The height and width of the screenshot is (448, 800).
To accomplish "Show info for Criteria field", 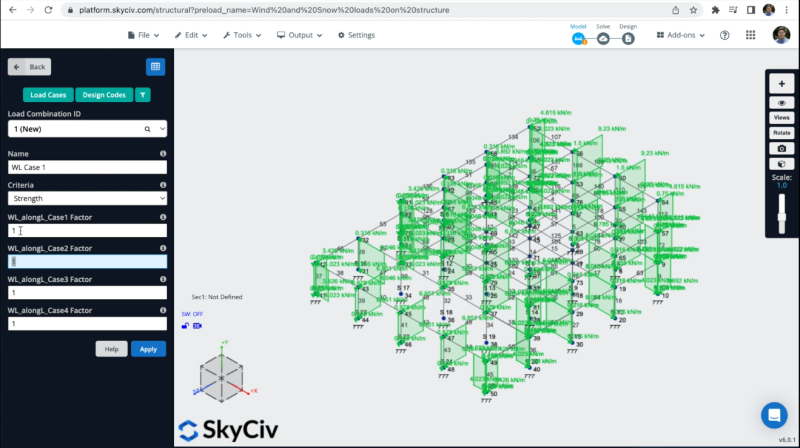I will (163, 185).
